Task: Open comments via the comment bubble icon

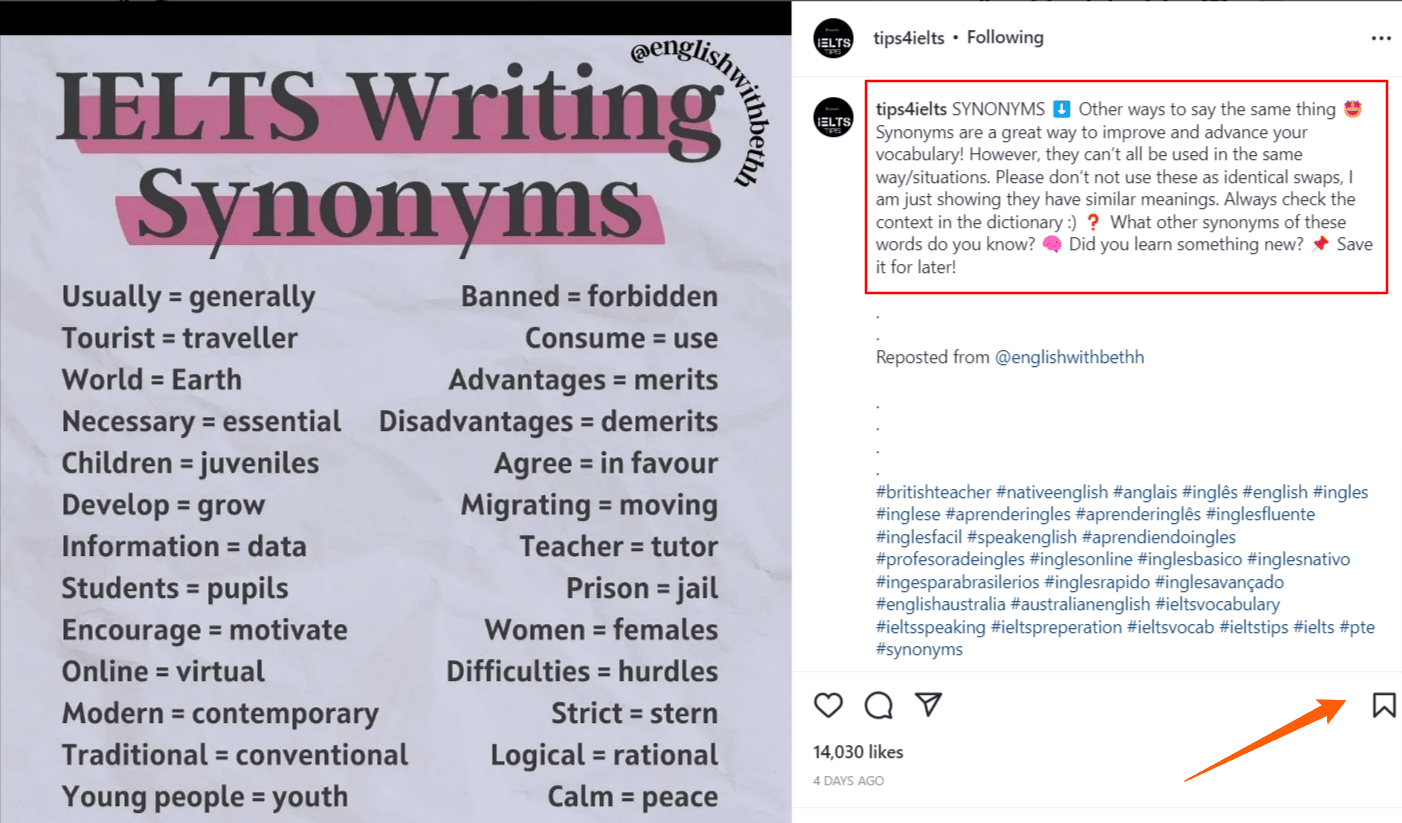Action: click(878, 705)
